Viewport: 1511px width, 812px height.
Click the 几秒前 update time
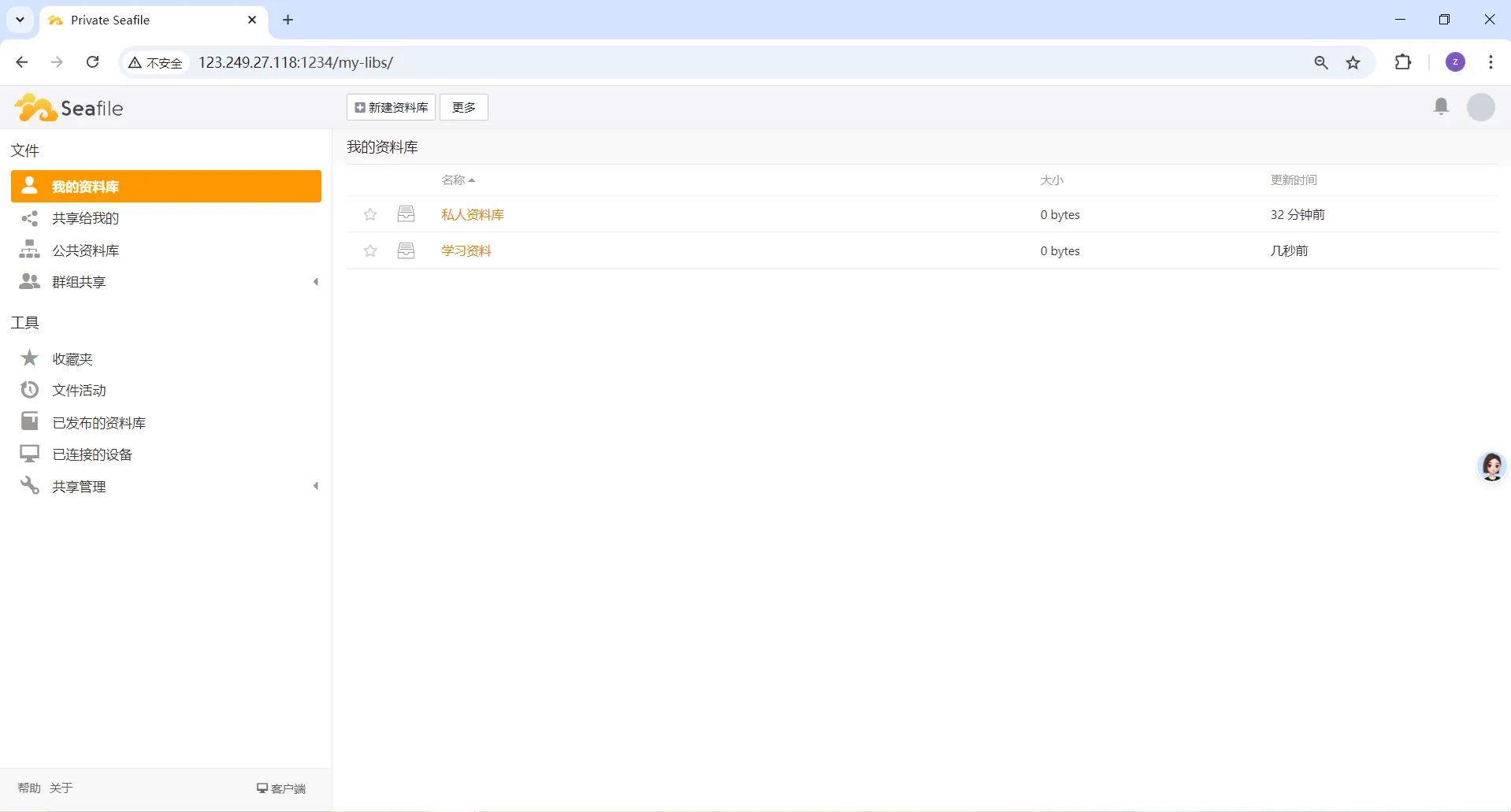tap(1289, 250)
